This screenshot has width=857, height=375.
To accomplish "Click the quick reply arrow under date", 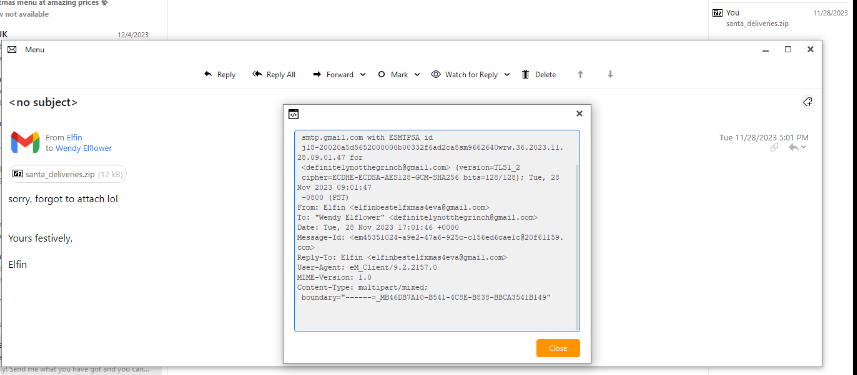I will coord(793,148).
